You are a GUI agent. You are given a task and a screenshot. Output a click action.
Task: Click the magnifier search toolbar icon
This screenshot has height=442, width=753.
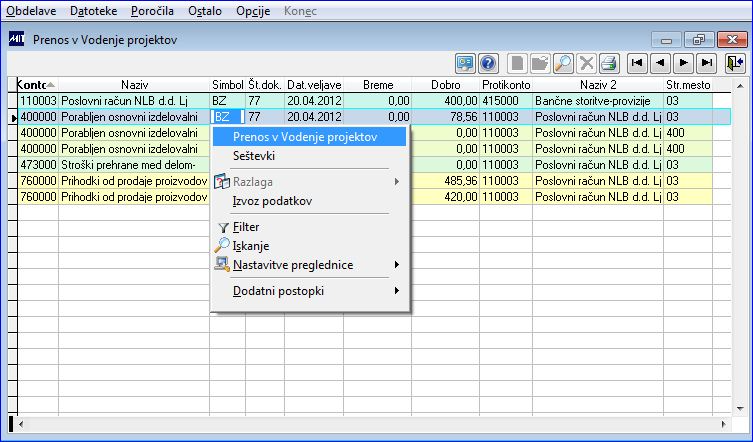pos(563,63)
